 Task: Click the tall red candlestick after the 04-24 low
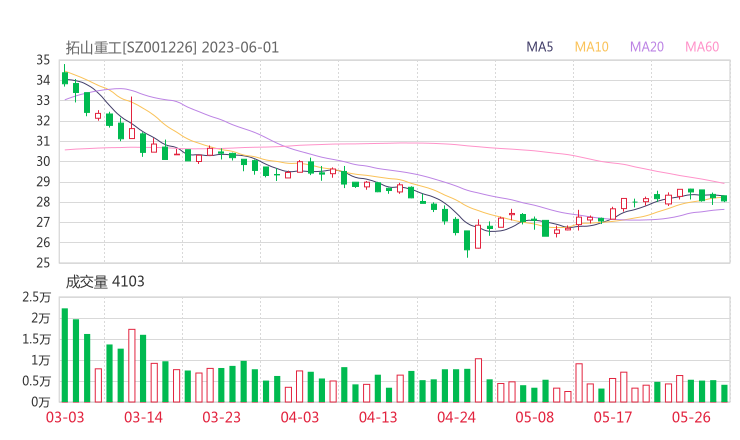click(478, 234)
